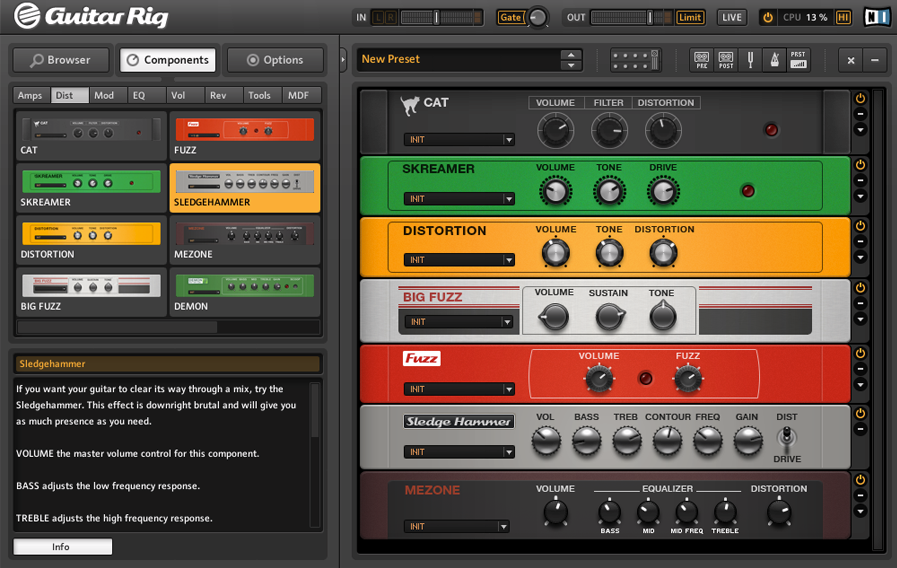Minimize the Sledge Hammer component
The height and width of the screenshot is (568, 897).
(x=860, y=429)
